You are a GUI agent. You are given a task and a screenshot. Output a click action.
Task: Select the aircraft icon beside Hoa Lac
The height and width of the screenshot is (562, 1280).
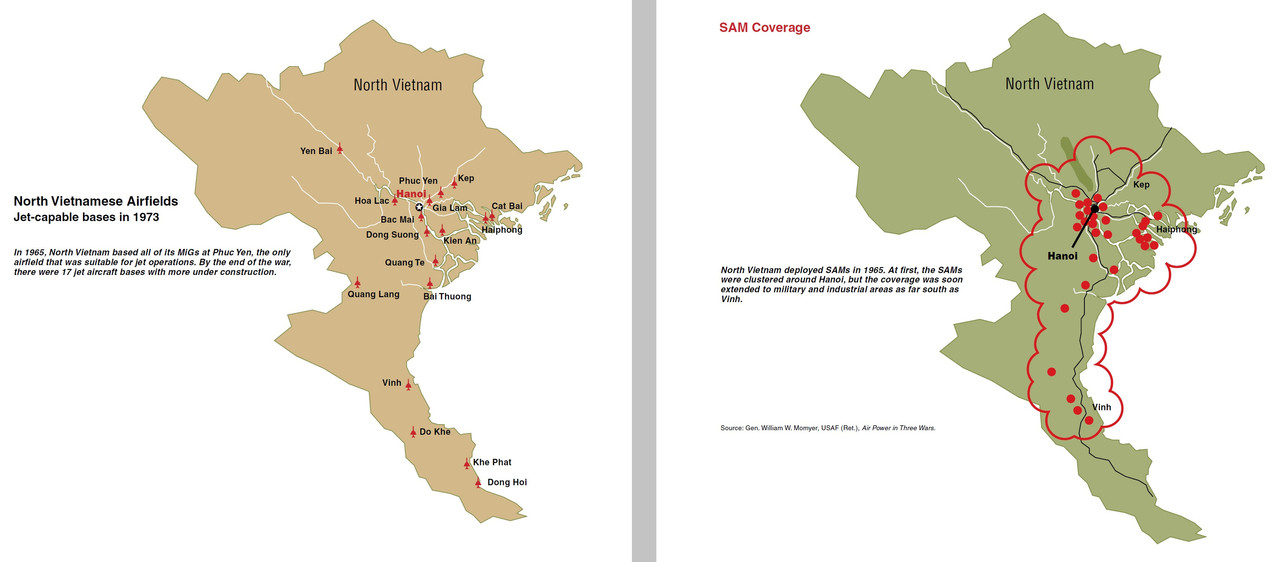click(x=395, y=201)
